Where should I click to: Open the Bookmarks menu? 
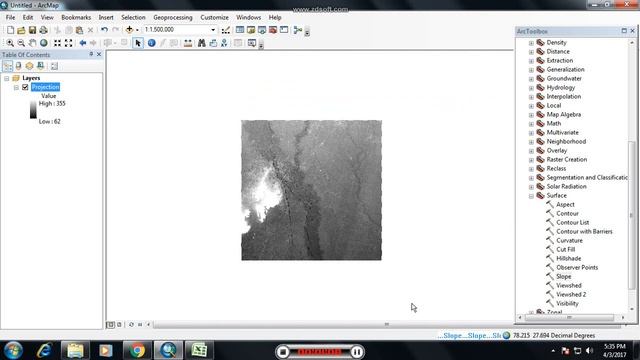pos(76,18)
